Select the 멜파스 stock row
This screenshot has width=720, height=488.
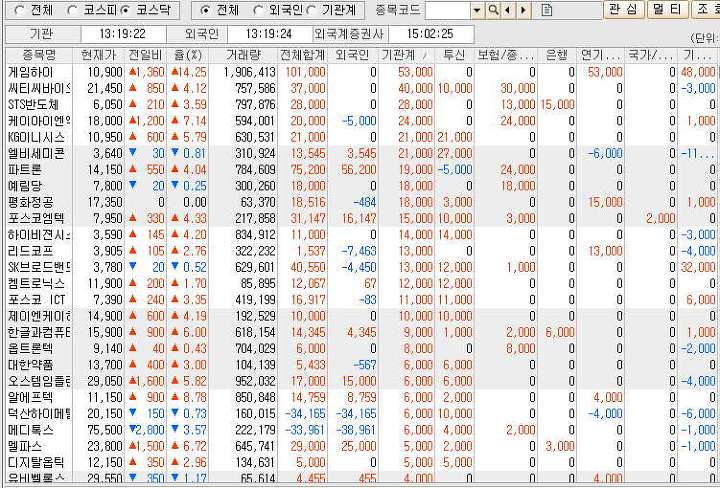(363, 446)
